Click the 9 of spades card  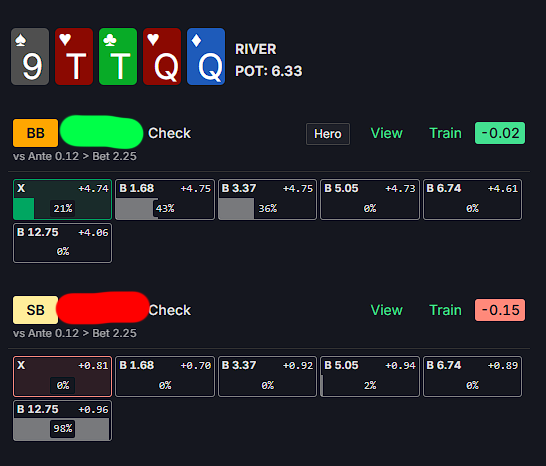30,56
